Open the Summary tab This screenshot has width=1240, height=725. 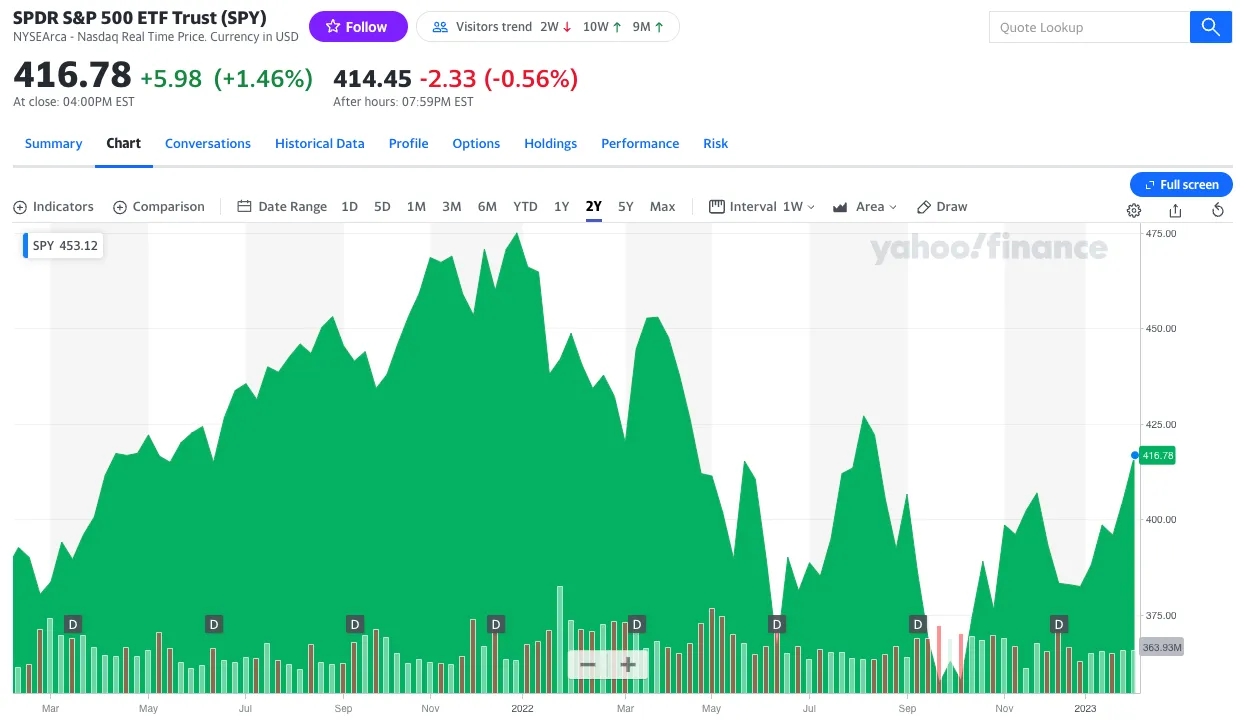(x=53, y=144)
